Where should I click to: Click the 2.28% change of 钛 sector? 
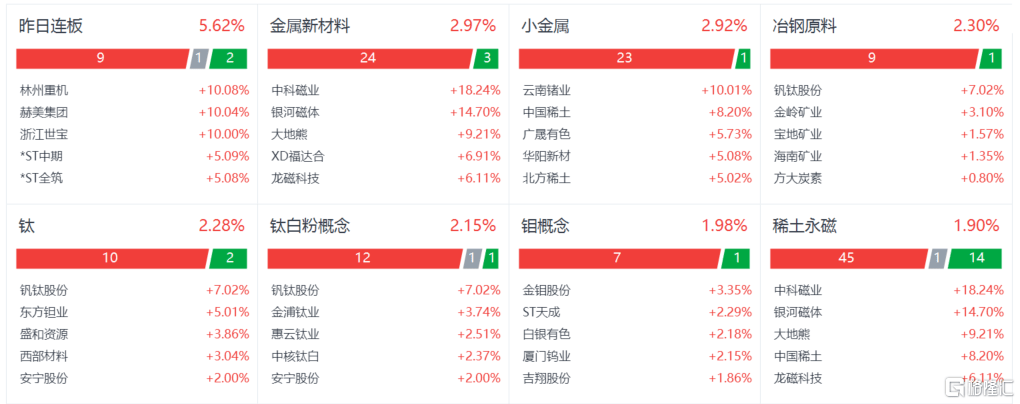222,226
